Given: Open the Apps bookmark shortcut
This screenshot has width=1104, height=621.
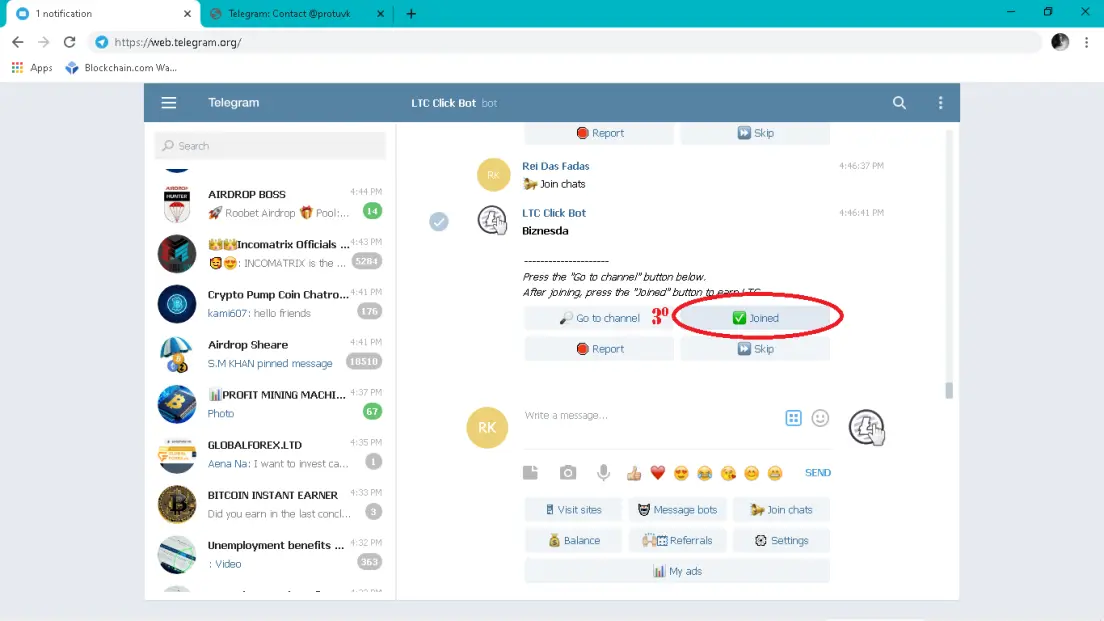Looking at the screenshot, I should pyautogui.click(x=32, y=68).
